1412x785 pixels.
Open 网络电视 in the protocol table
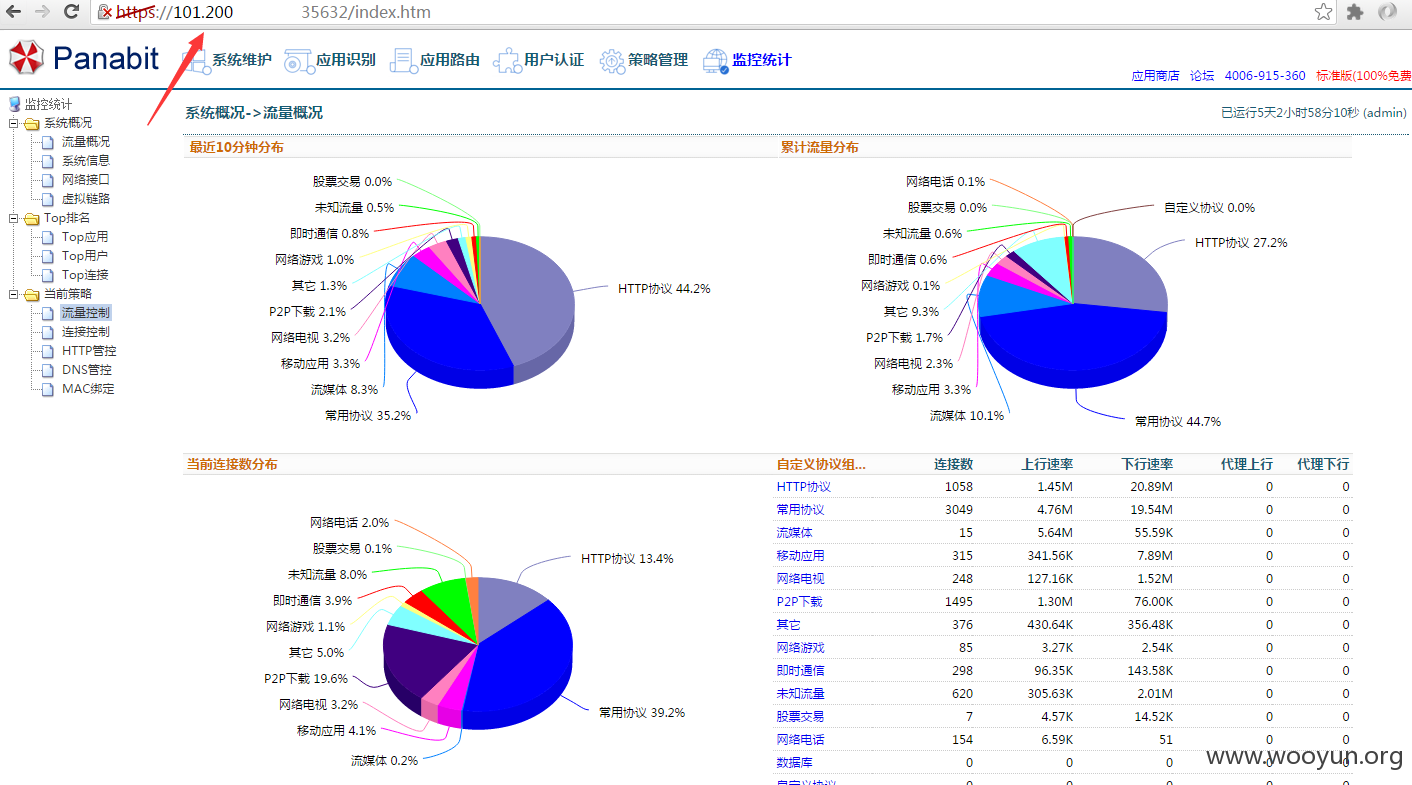pyautogui.click(x=801, y=579)
